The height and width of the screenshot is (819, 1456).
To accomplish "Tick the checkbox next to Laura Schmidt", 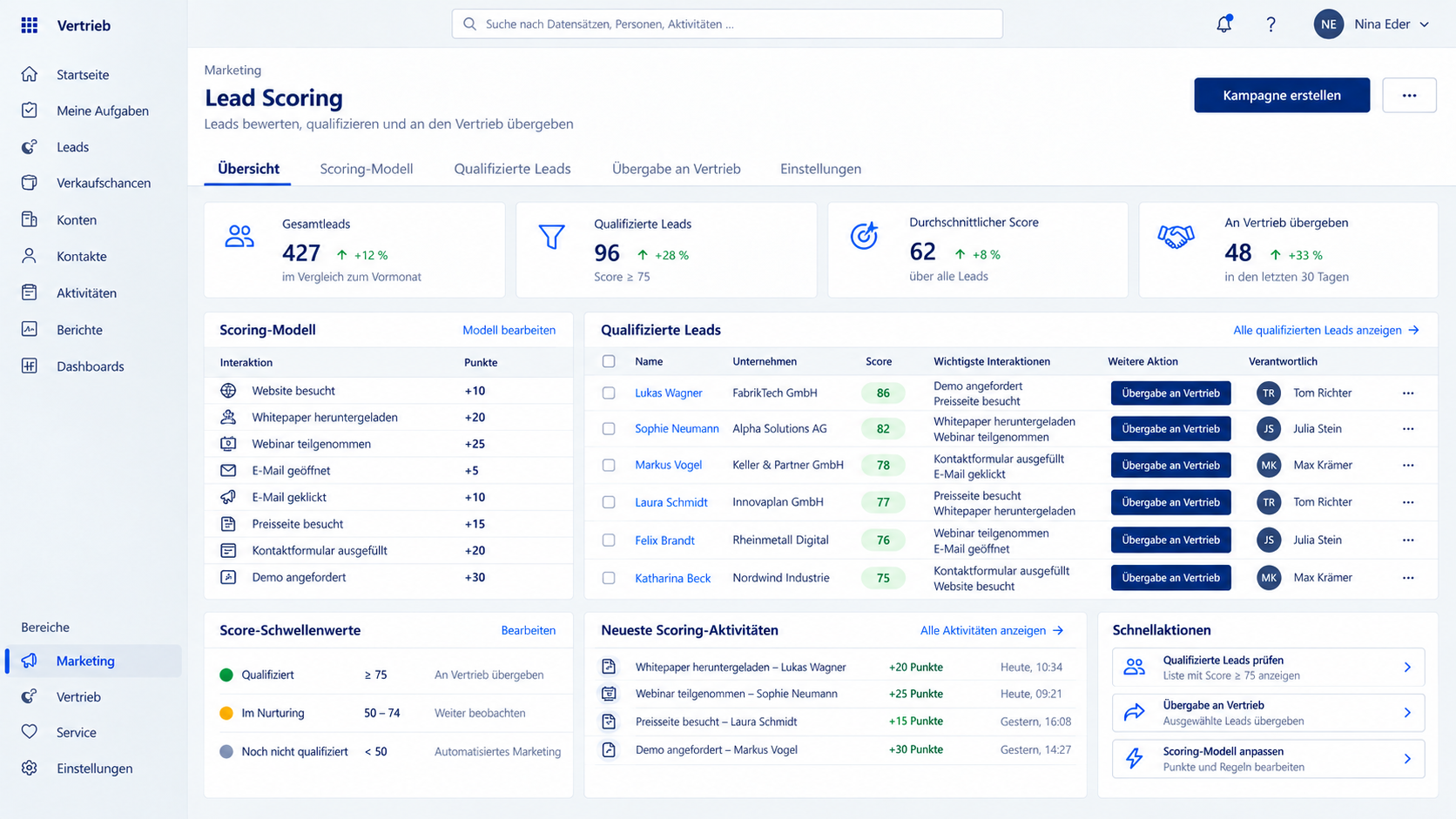I will pyautogui.click(x=609, y=502).
